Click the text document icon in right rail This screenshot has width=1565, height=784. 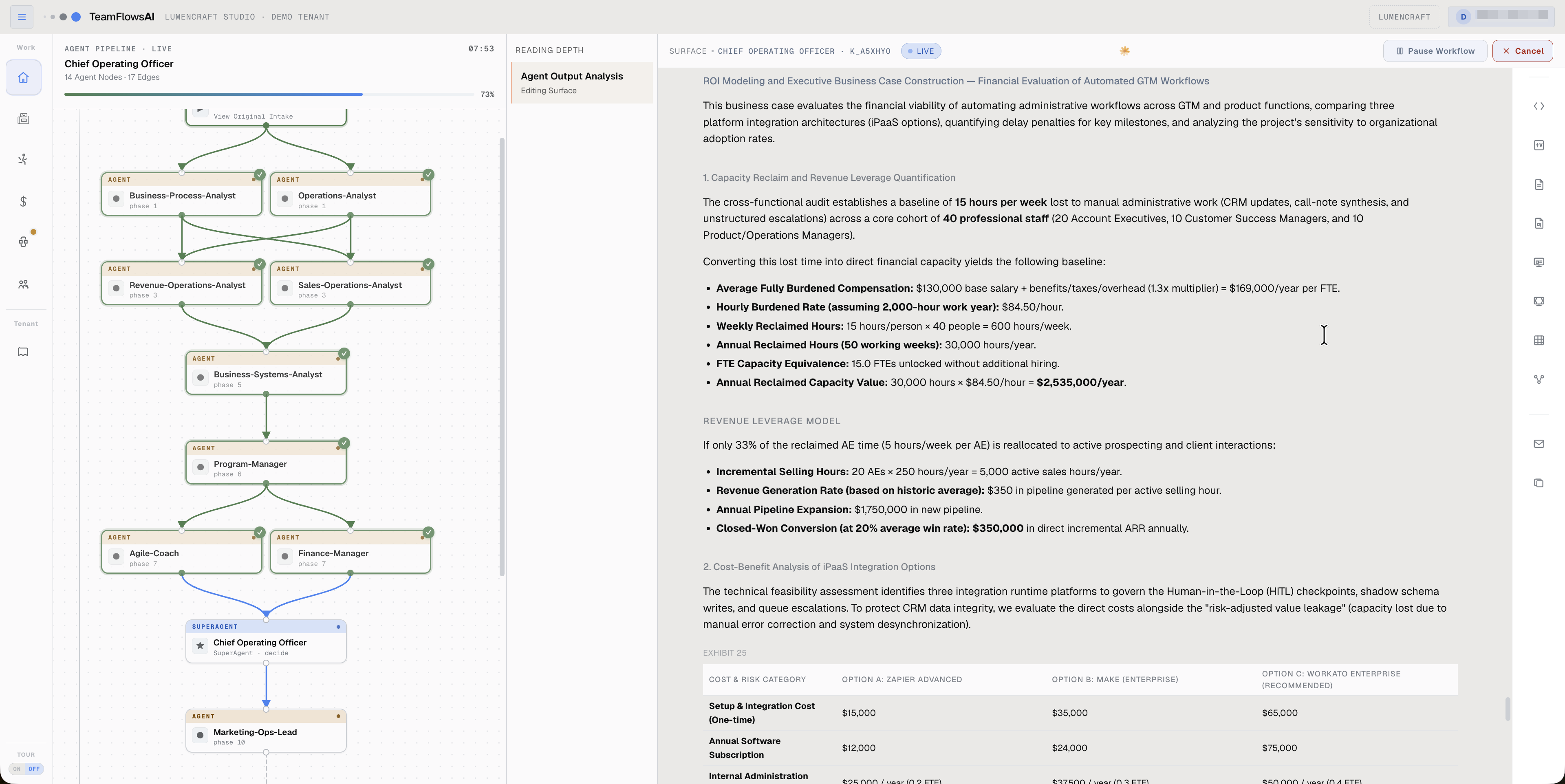point(1538,185)
